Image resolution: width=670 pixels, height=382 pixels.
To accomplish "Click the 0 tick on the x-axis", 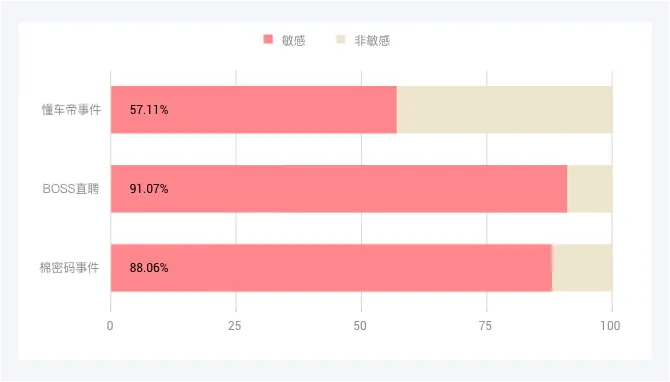I will (110, 326).
